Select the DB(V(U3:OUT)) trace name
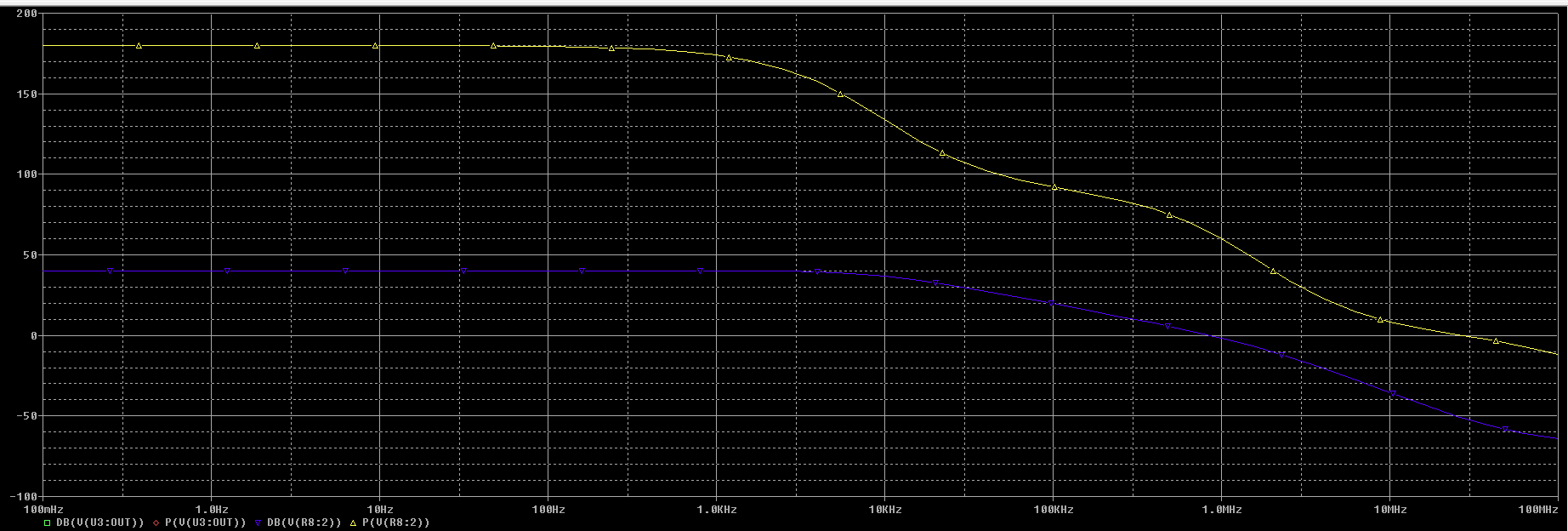This screenshot has height=531, width=1568. click(99, 522)
